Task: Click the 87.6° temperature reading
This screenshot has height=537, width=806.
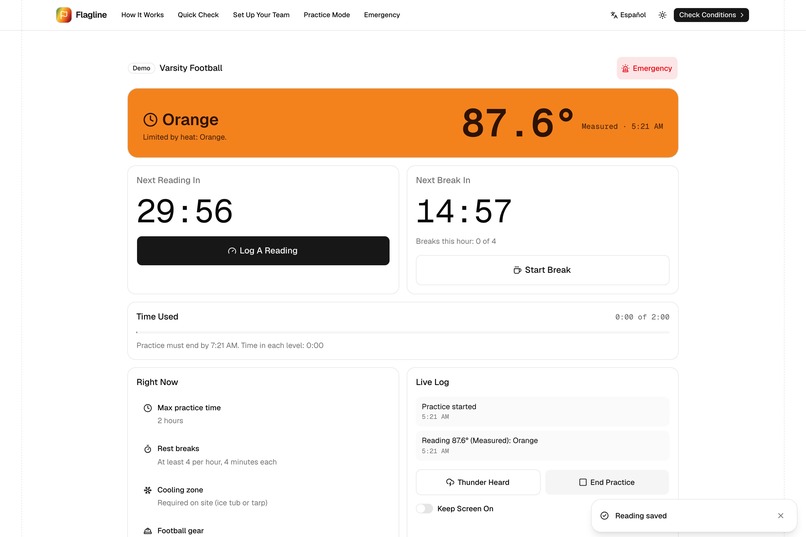Action: coord(518,123)
